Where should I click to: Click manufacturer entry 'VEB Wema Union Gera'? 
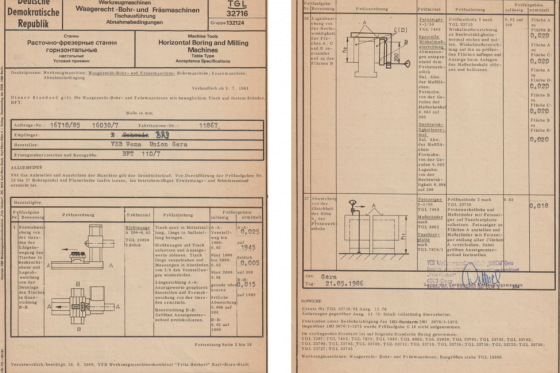(149, 144)
